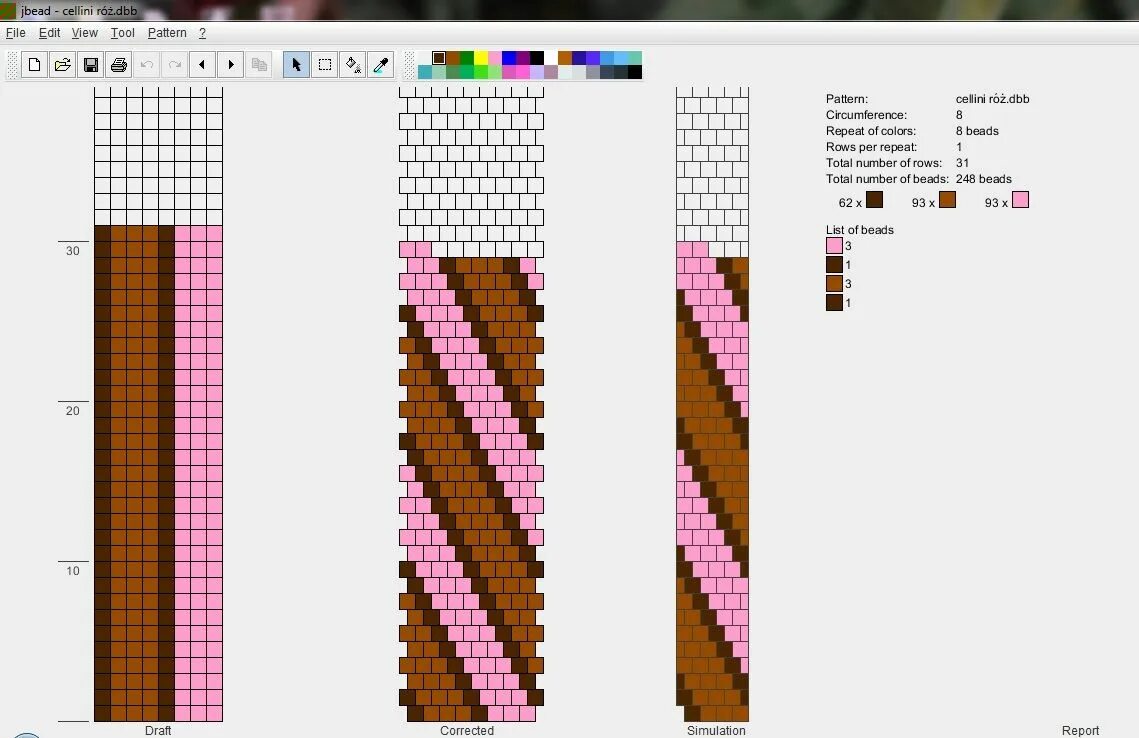Screen dimensions: 1139x738
Task: Click the 'List of beads' heading
Action: 859,230
